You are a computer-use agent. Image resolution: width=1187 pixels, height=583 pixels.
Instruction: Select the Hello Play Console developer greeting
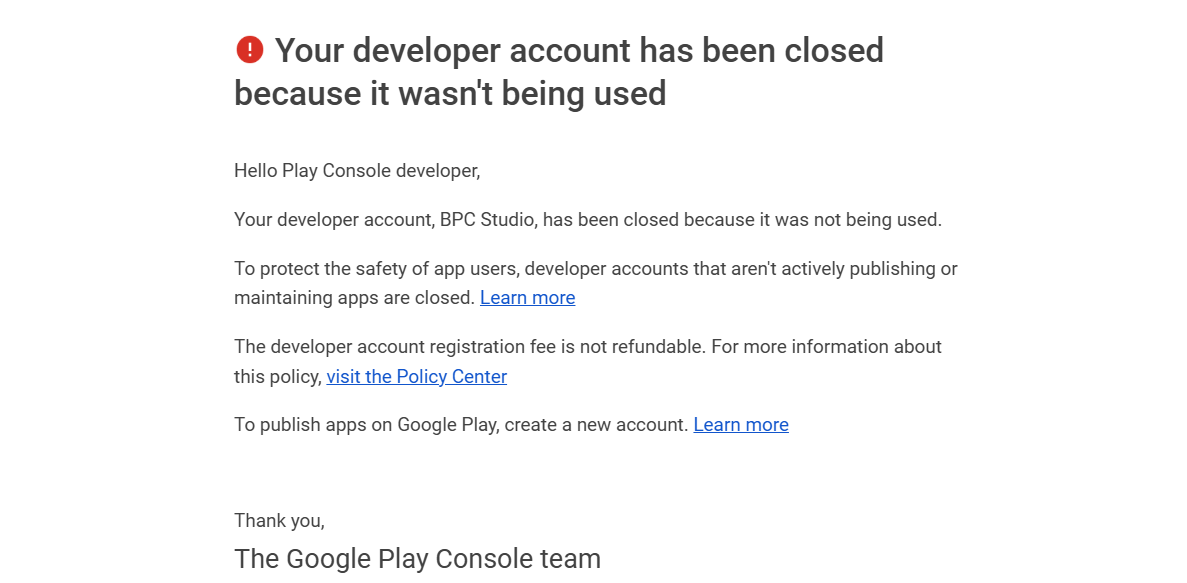tap(357, 171)
